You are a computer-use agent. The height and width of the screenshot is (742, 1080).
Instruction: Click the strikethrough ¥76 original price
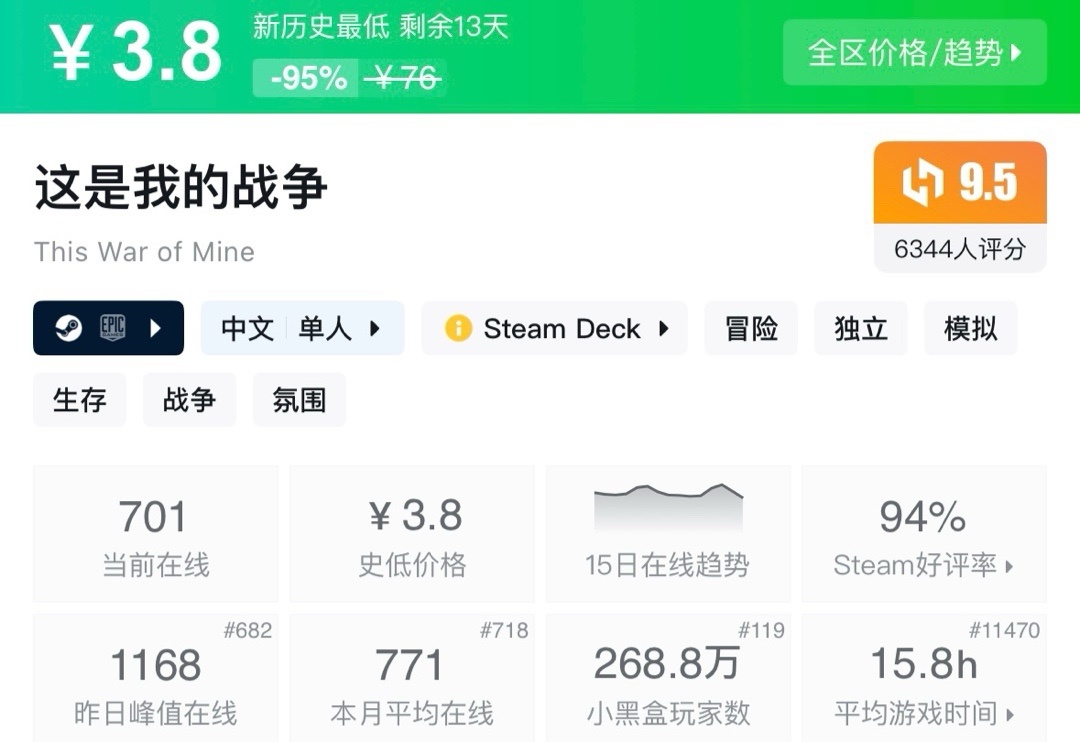click(404, 77)
